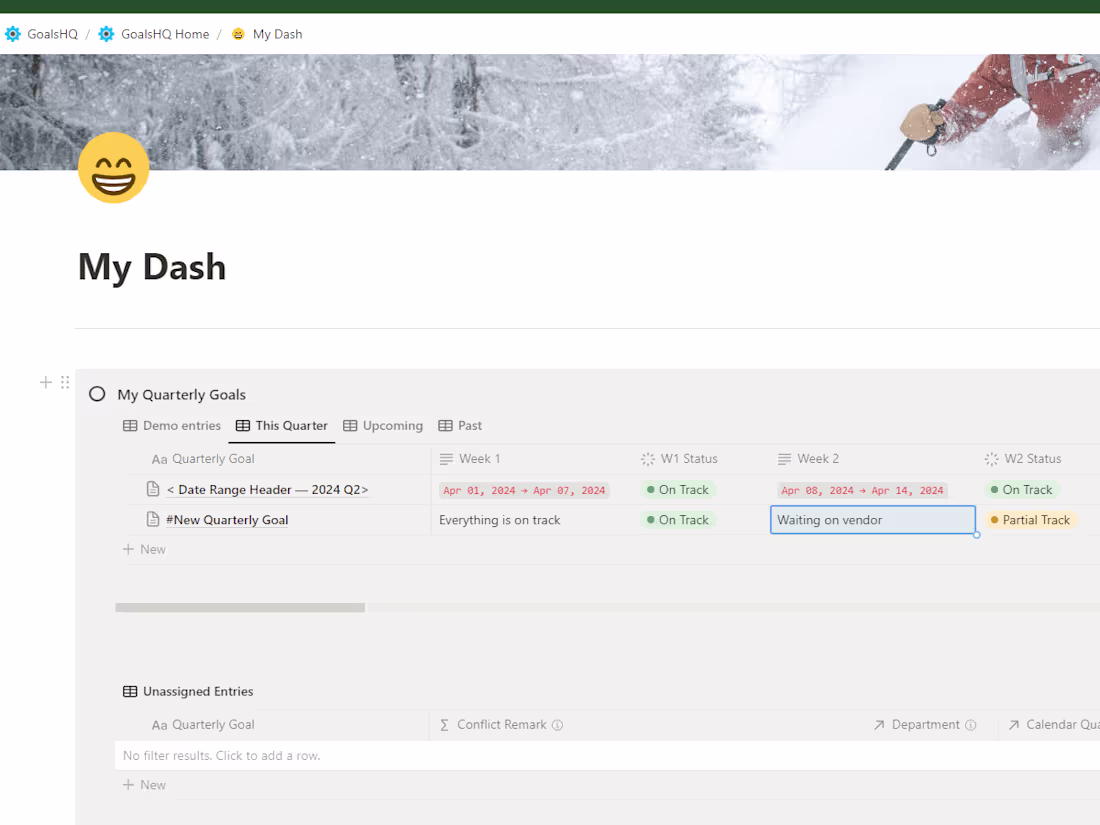
Task: Switch to the Upcoming tab
Action: pyautogui.click(x=383, y=425)
